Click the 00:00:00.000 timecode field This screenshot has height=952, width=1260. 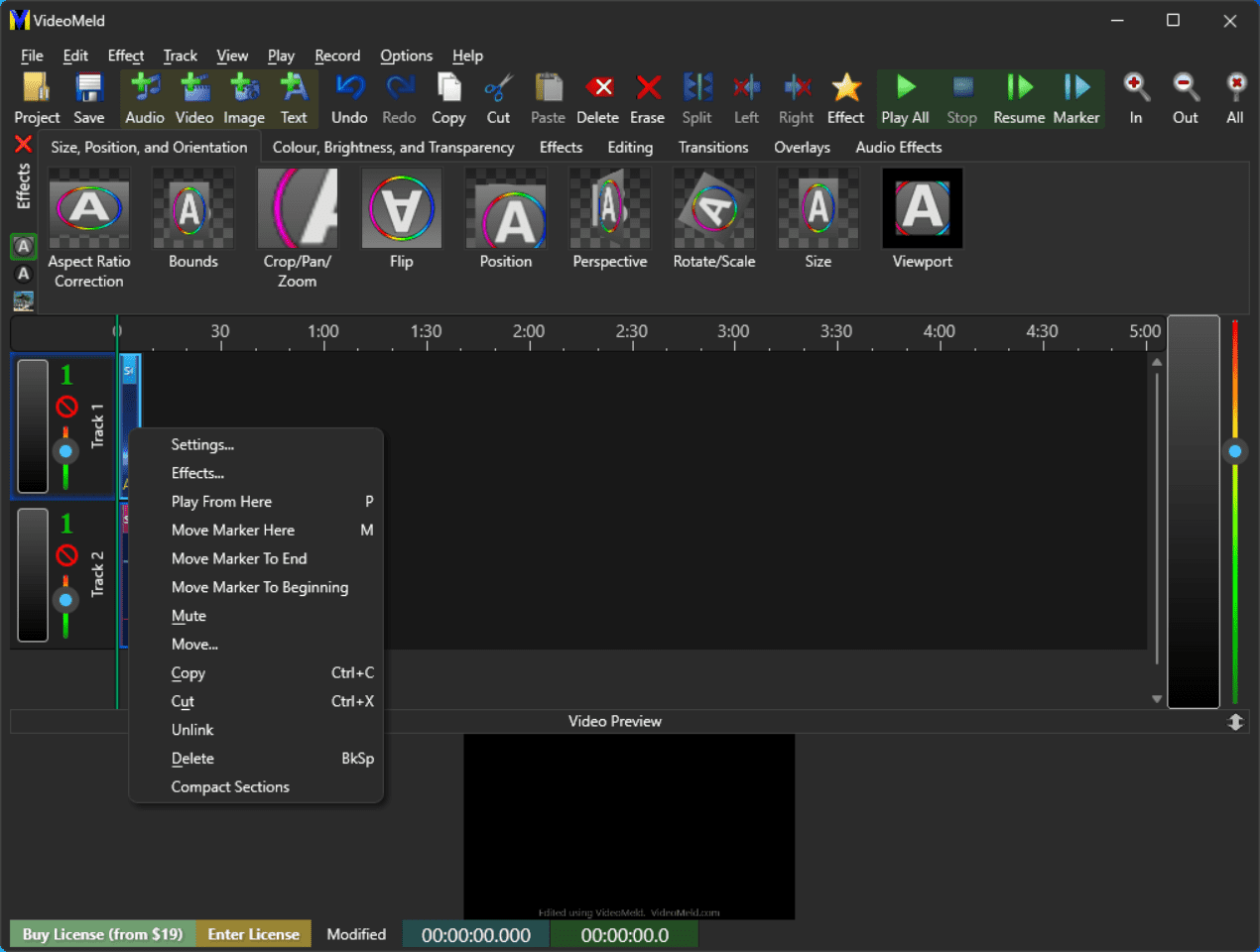(x=476, y=935)
